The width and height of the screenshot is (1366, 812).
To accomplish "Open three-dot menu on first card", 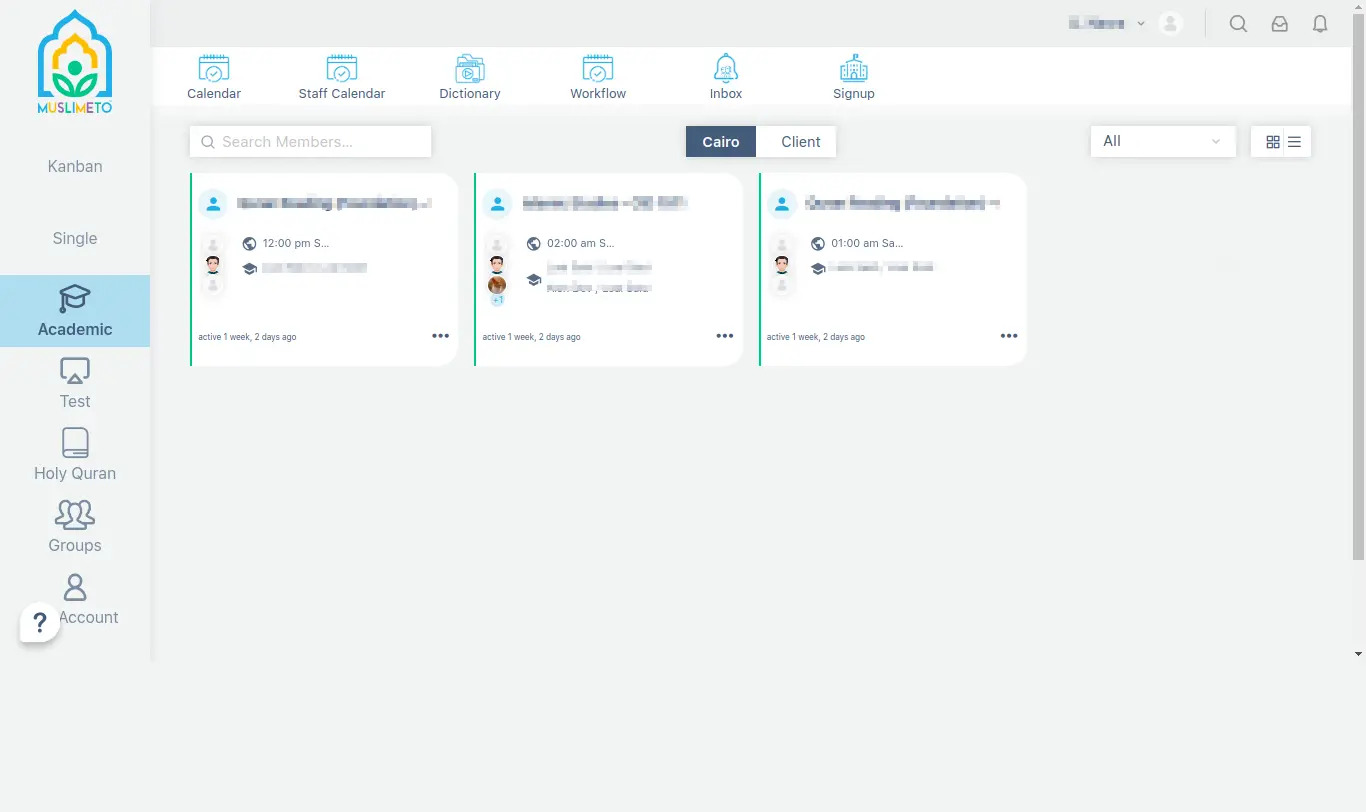I will click(x=440, y=336).
